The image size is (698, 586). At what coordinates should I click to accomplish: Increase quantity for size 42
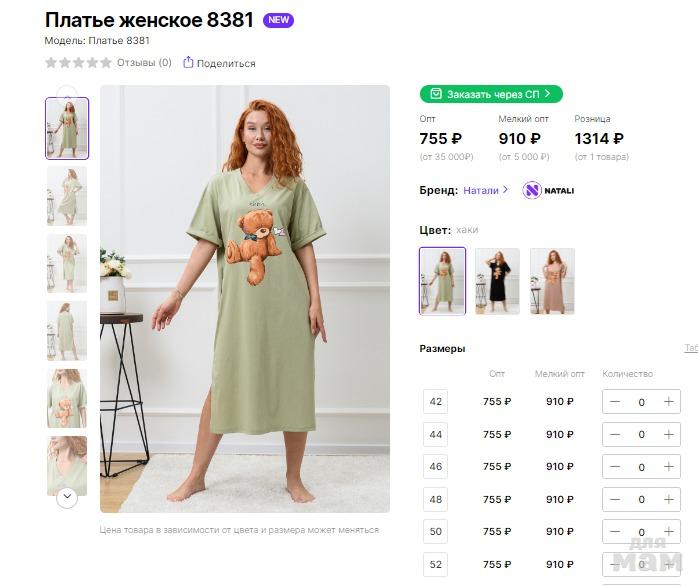668,402
